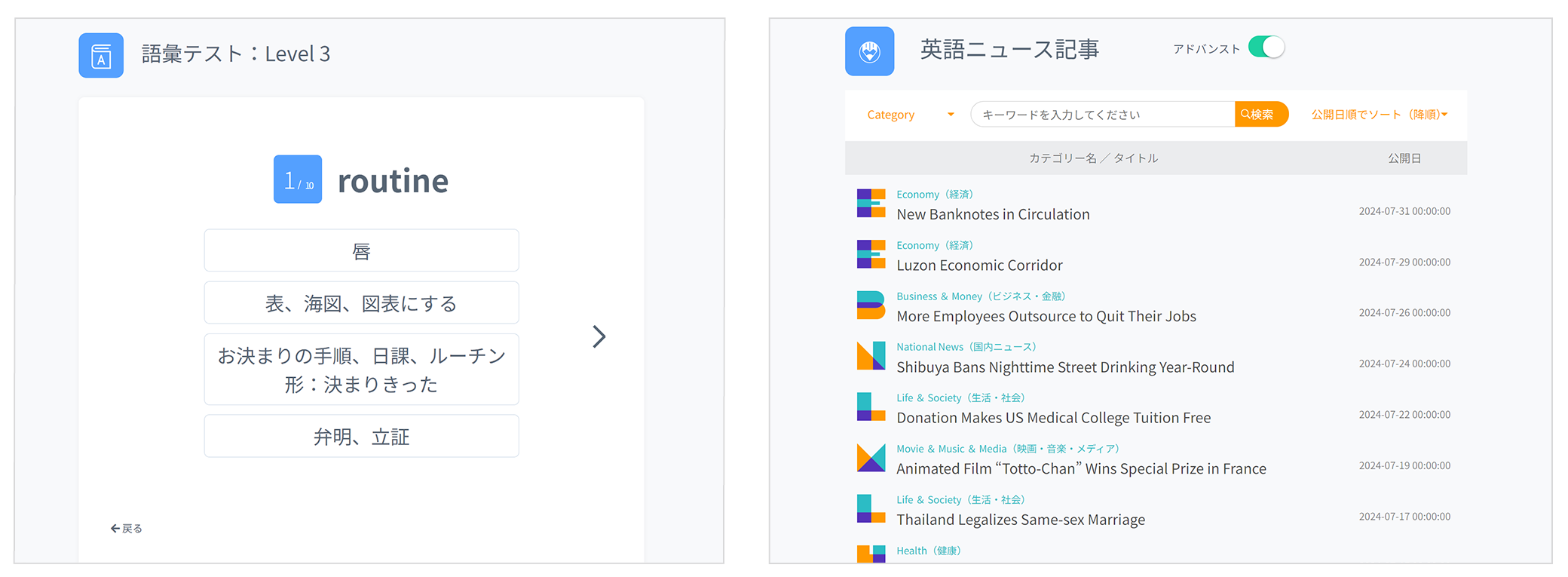Click the National News icon beside Shibuya article

[x=871, y=356]
